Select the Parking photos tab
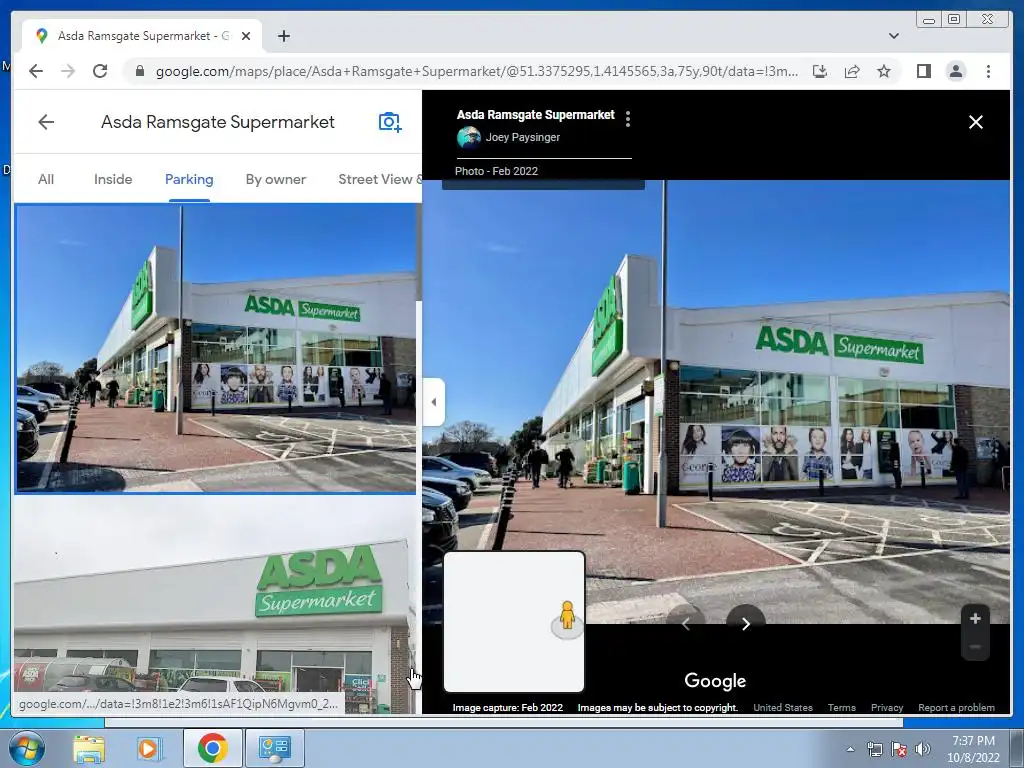The width and height of the screenshot is (1024, 768). [189, 180]
